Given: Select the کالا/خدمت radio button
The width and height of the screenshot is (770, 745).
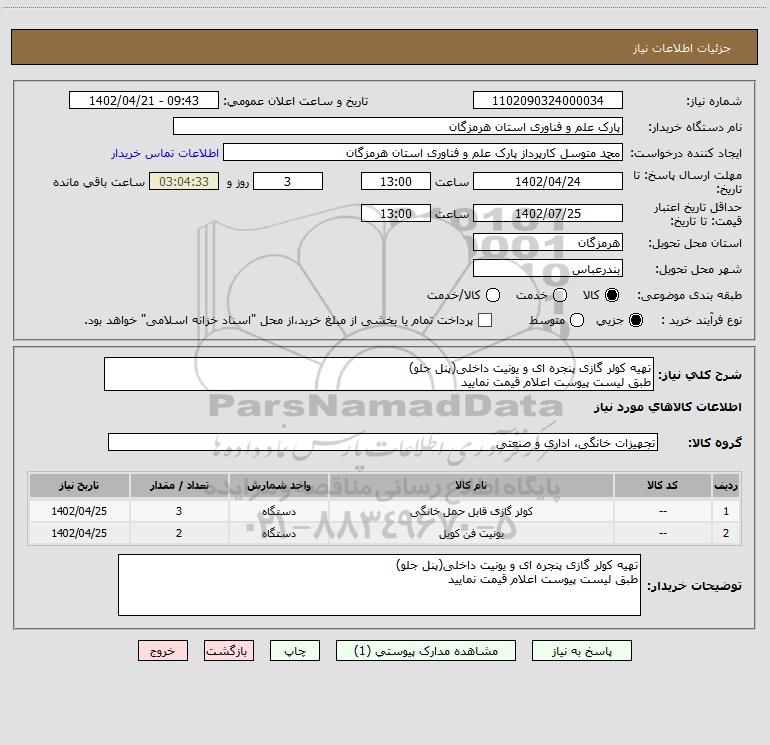Looking at the screenshot, I should click(493, 295).
